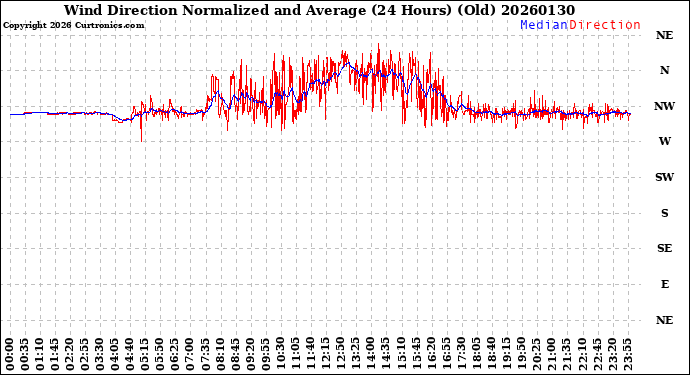690x375 pixels.
Task: Click the '01:10' time axis label
Action: click(x=40, y=355)
